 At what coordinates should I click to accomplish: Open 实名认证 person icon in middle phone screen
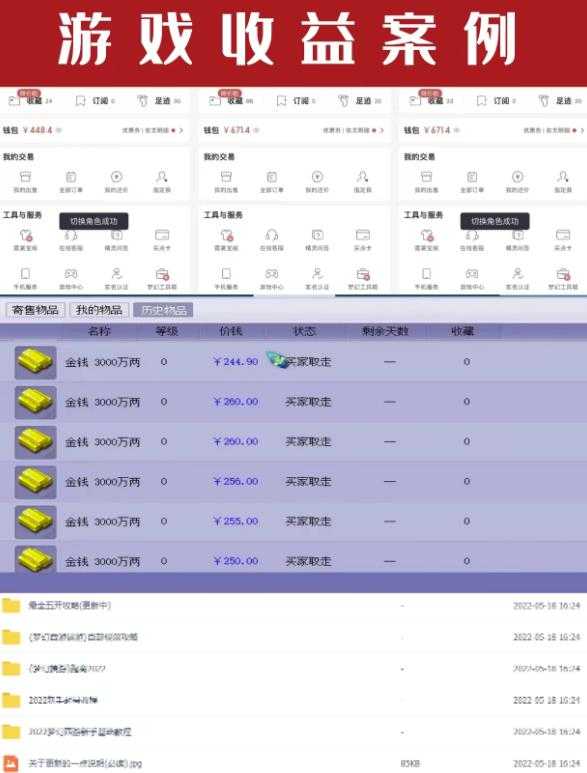pos(317,274)
